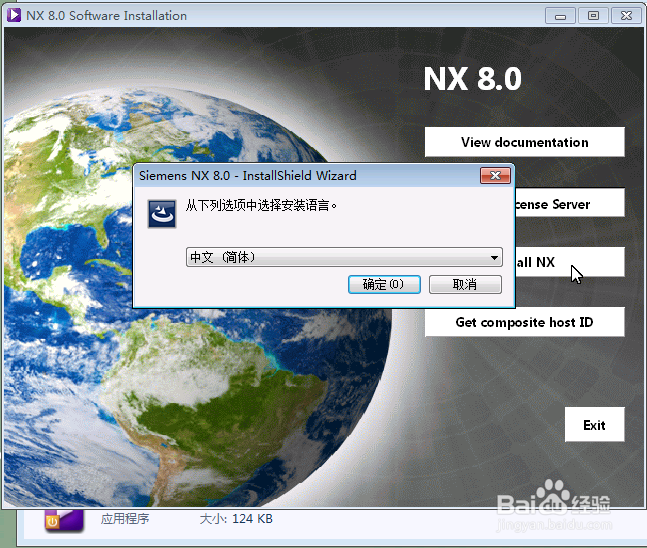Click the NX 8.0 heading text

(x=473, y=79)
